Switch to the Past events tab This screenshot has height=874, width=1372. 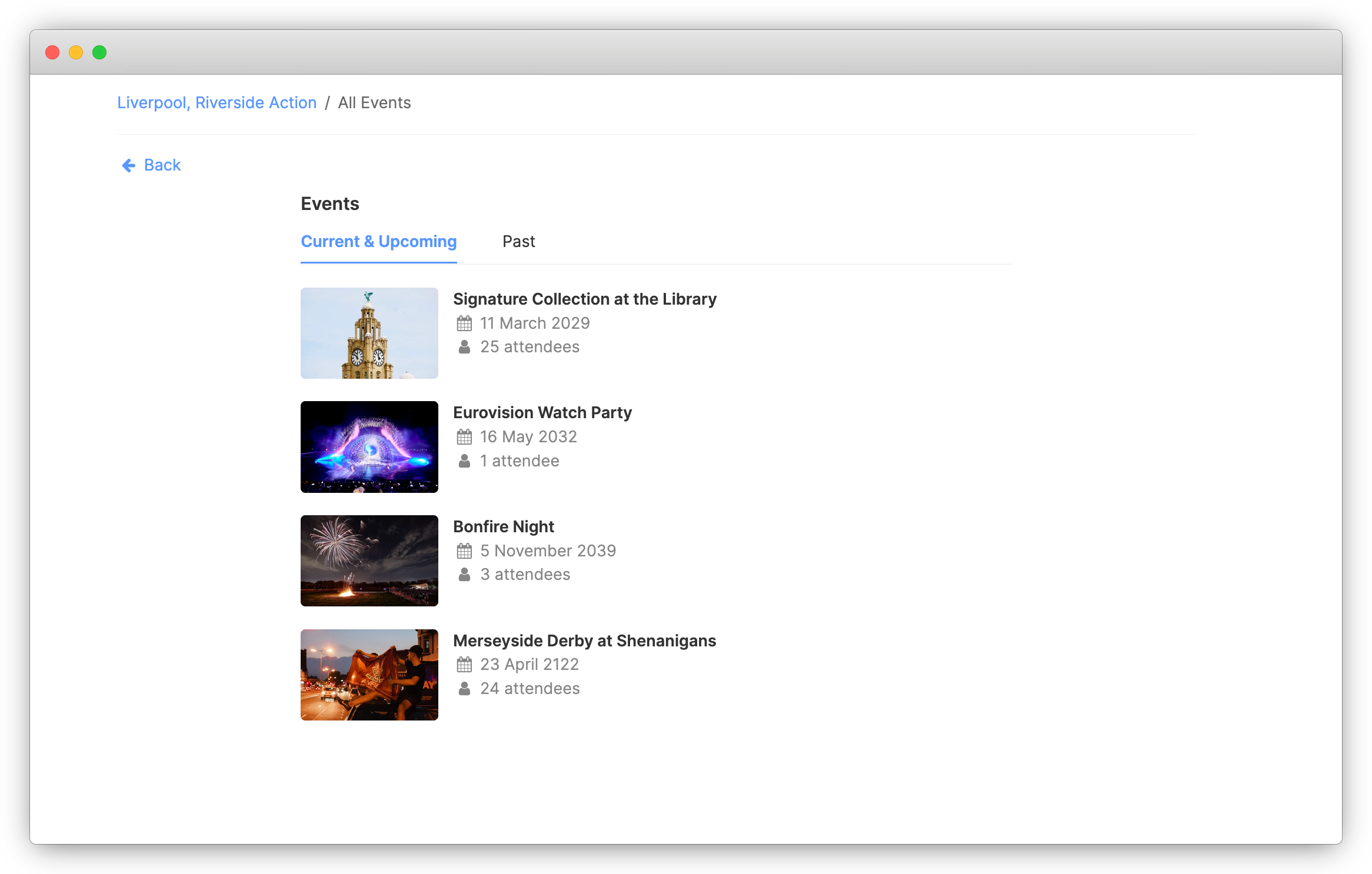tap(518, 241)
